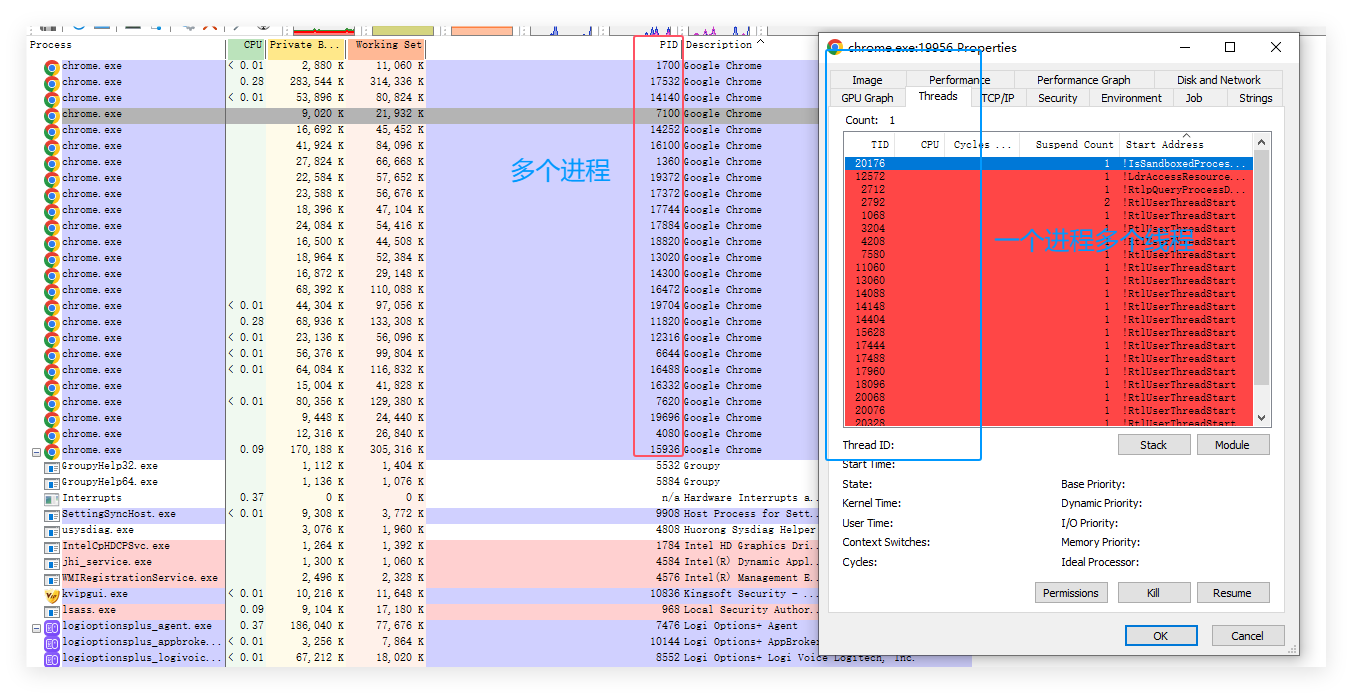Click the Chrome icon of the PID 16100 process
Viewport: 1352px width, 693px height.
(x=51, y=147)
